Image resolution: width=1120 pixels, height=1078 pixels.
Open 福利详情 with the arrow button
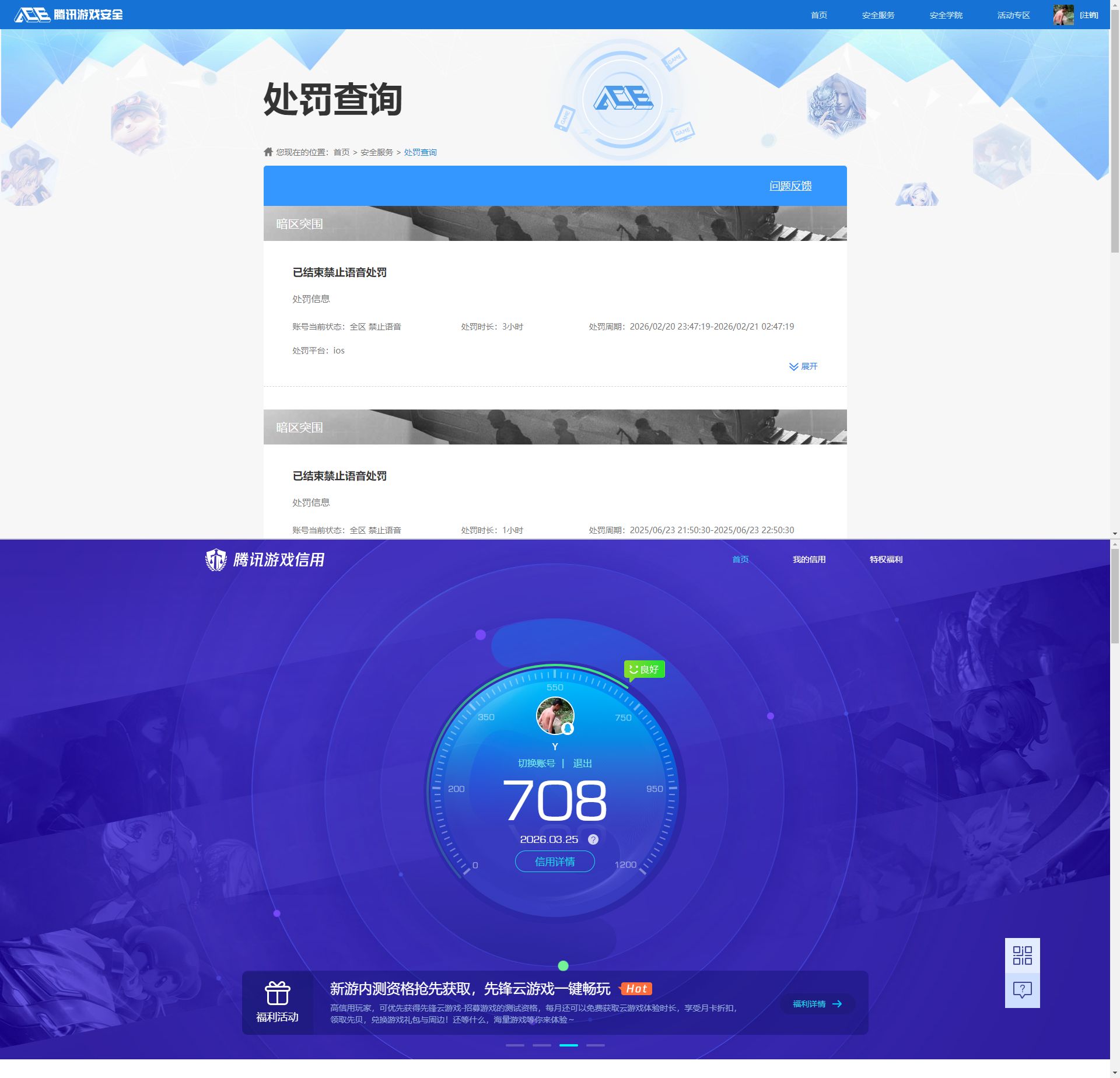click(x=817, y=1003)
